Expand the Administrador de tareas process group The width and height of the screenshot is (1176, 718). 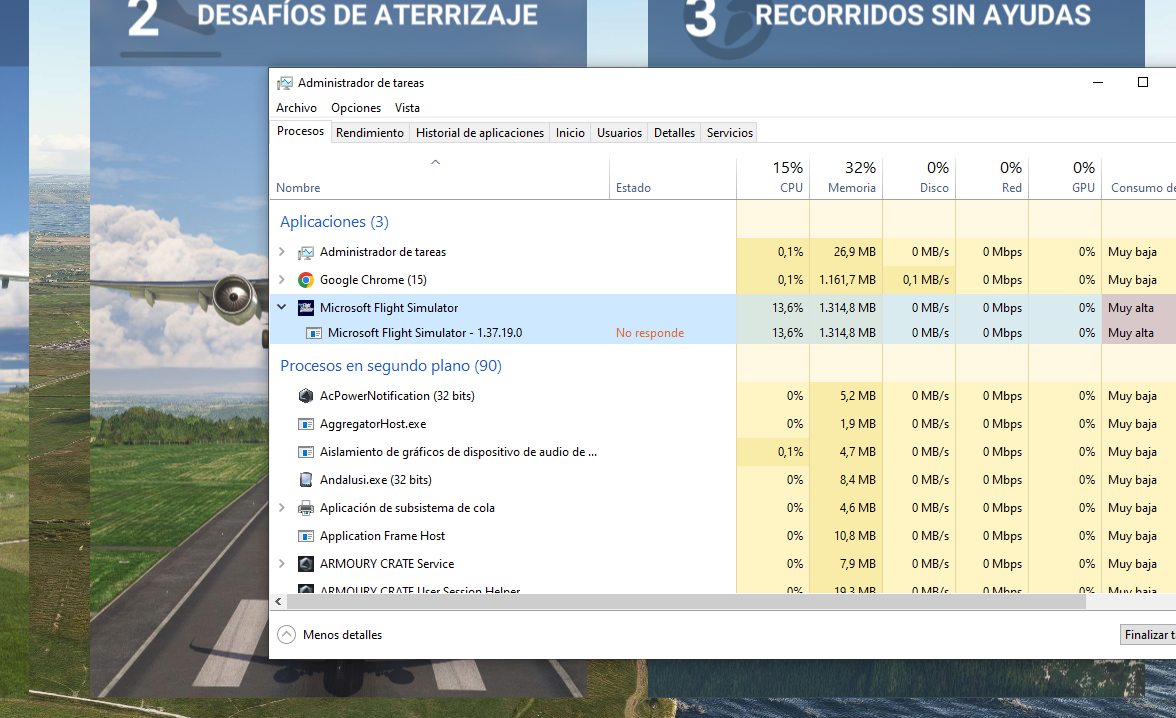pos(282,252)
